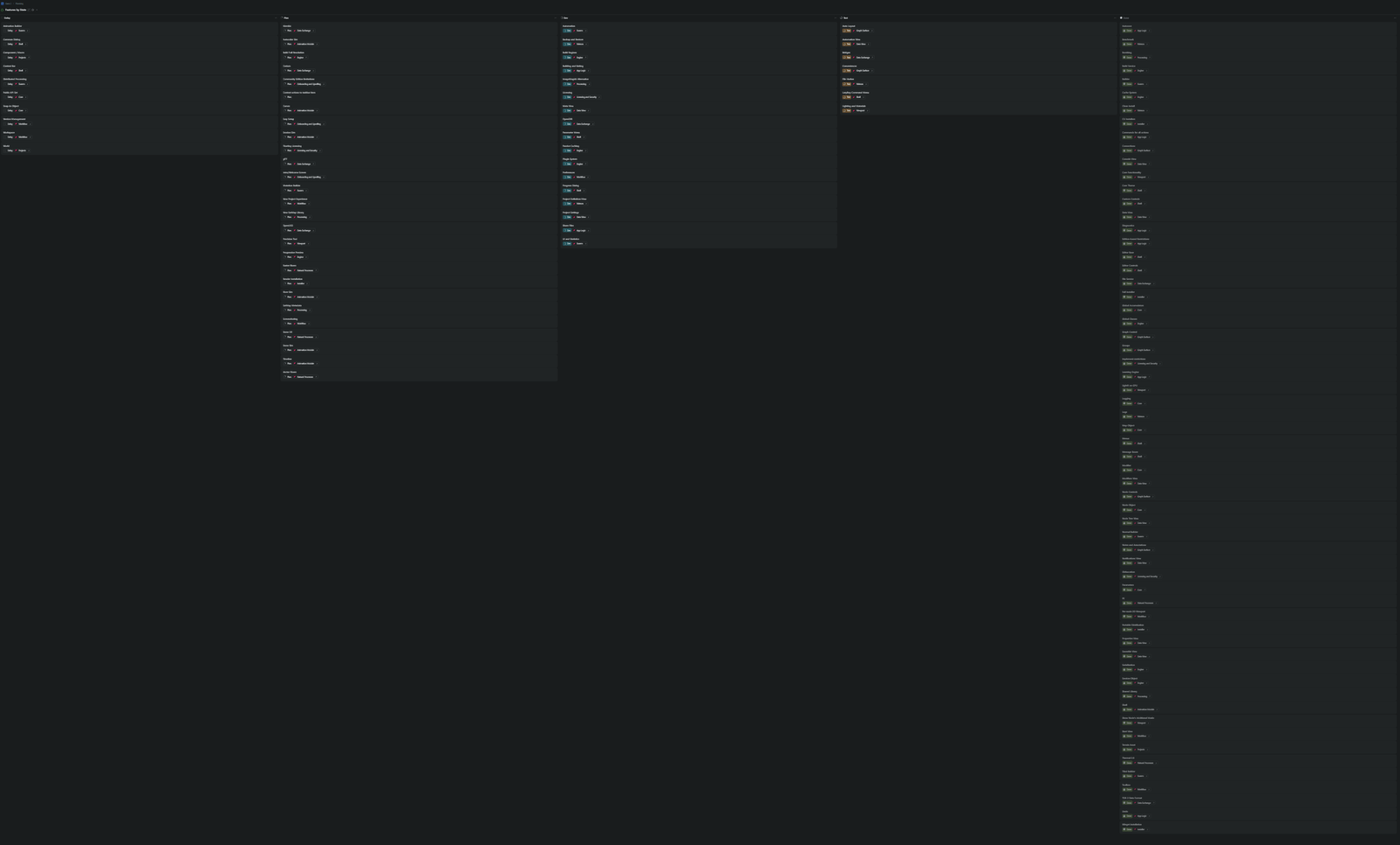Viewport: 1400px width, 845px height.
Task: Click the blue workspace icon in the breadcrumb
Action: click(x=3, y=3)
